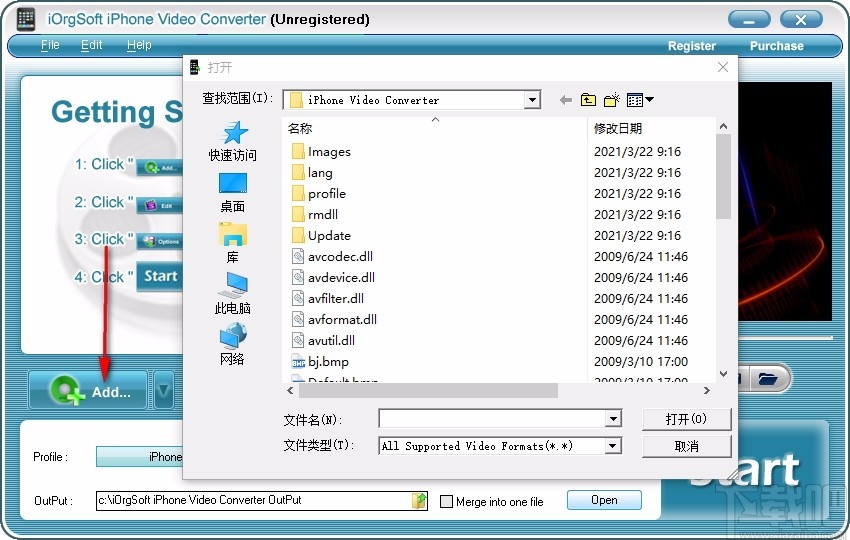Click the vertical scrollbar thumb in file list
Viewport: 850px width, 540px height.
click(723, 177)
